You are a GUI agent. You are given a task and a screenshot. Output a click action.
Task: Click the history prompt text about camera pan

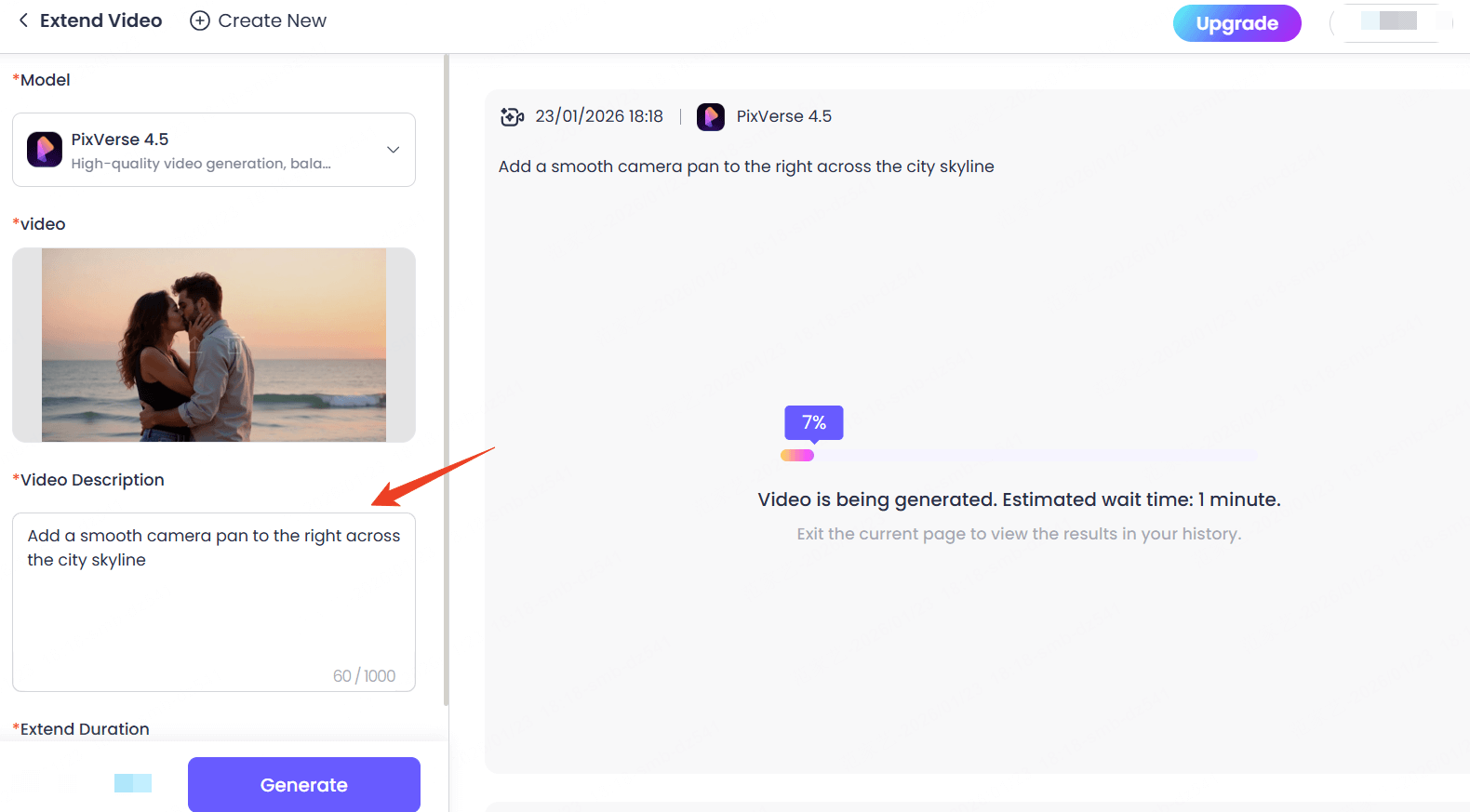[x=746, y=166]
